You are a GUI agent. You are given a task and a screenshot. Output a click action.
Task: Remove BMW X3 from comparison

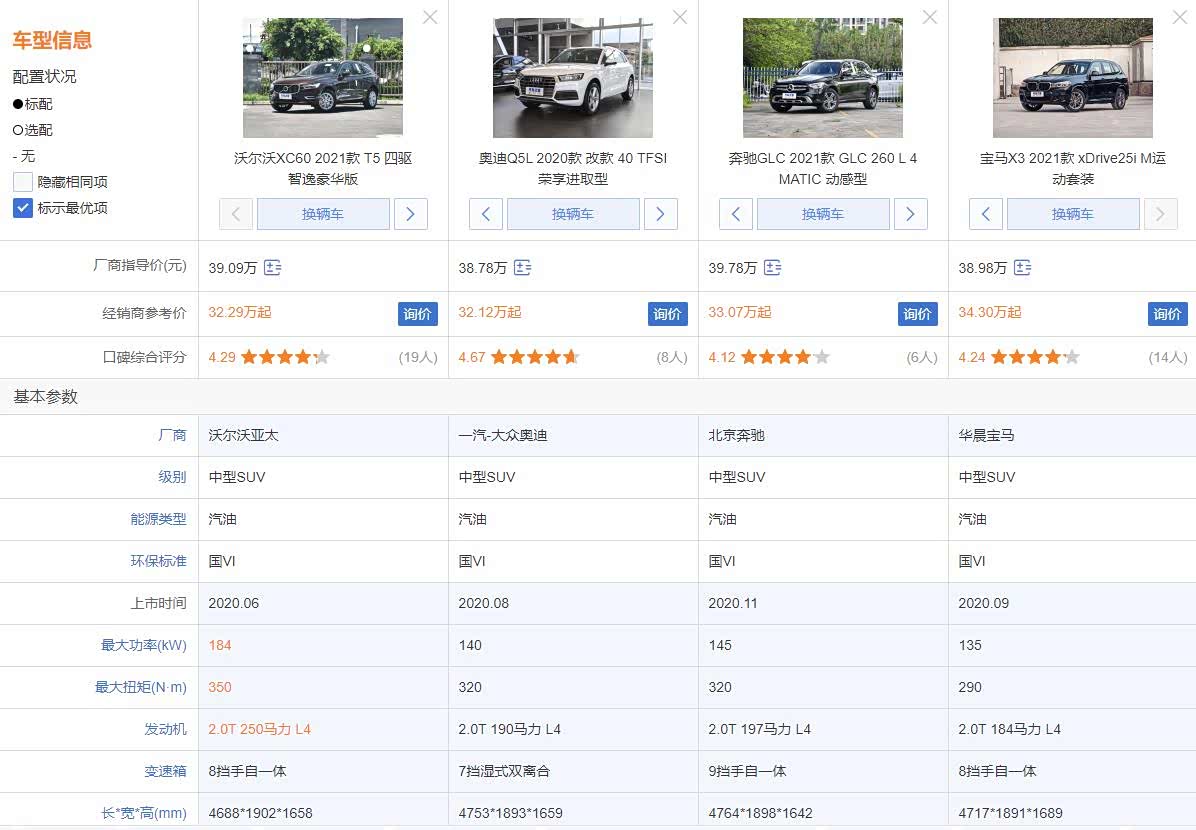click(x=1180, y=17)
